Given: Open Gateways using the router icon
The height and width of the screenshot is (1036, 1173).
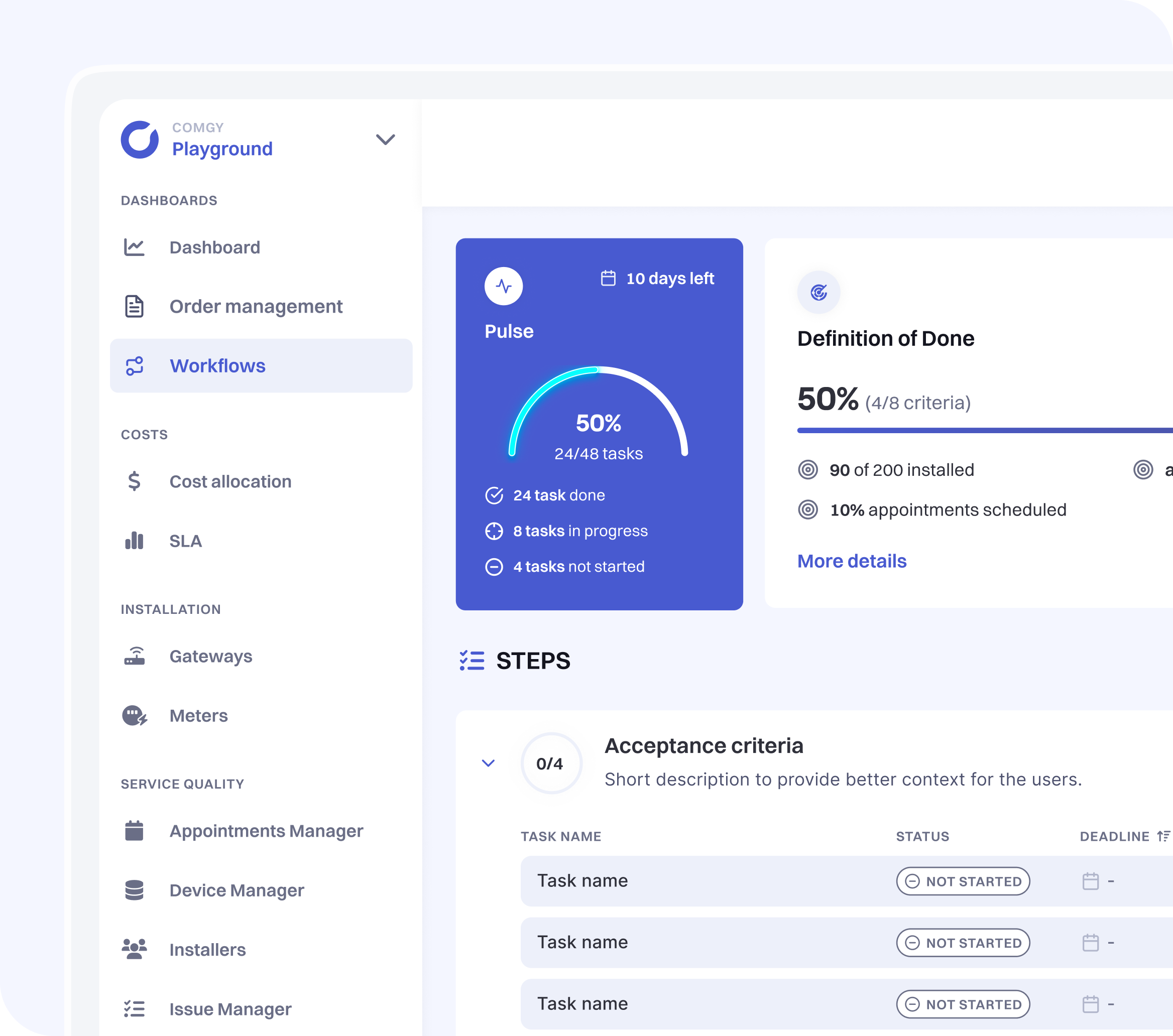Looking at the screenshot, I should [134, 656].
